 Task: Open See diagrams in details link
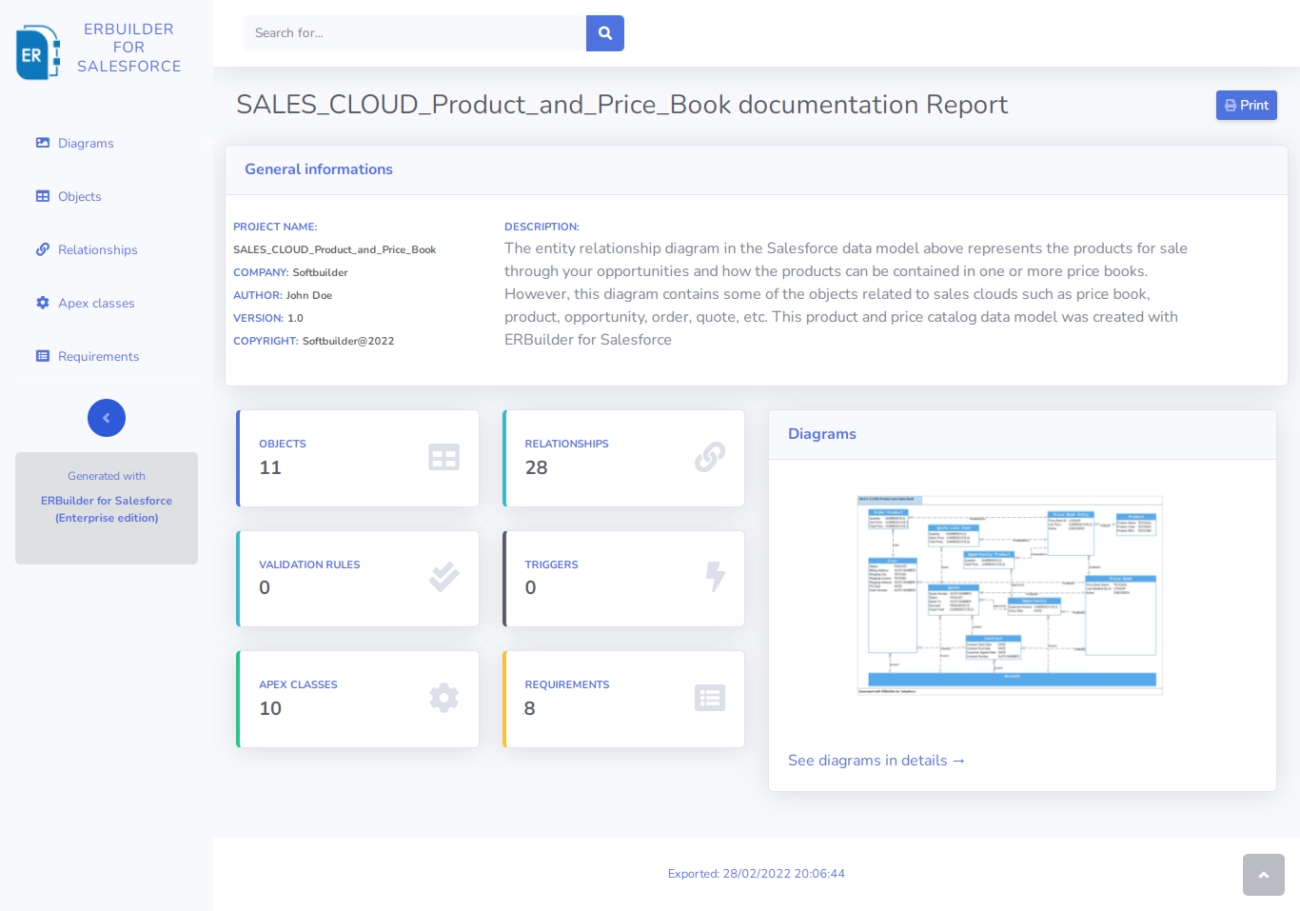[x=876, y=760]
